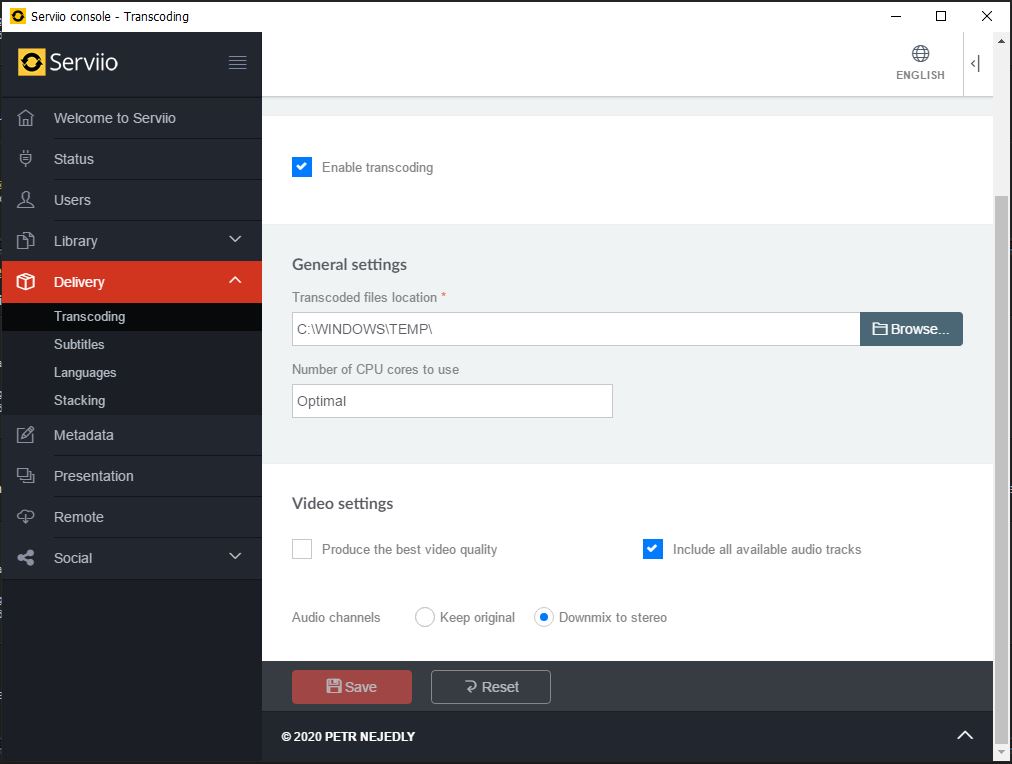Expand the Social menu section
Image resolution: width=1012 pixels, height=764 pixels.
[235, 557]
